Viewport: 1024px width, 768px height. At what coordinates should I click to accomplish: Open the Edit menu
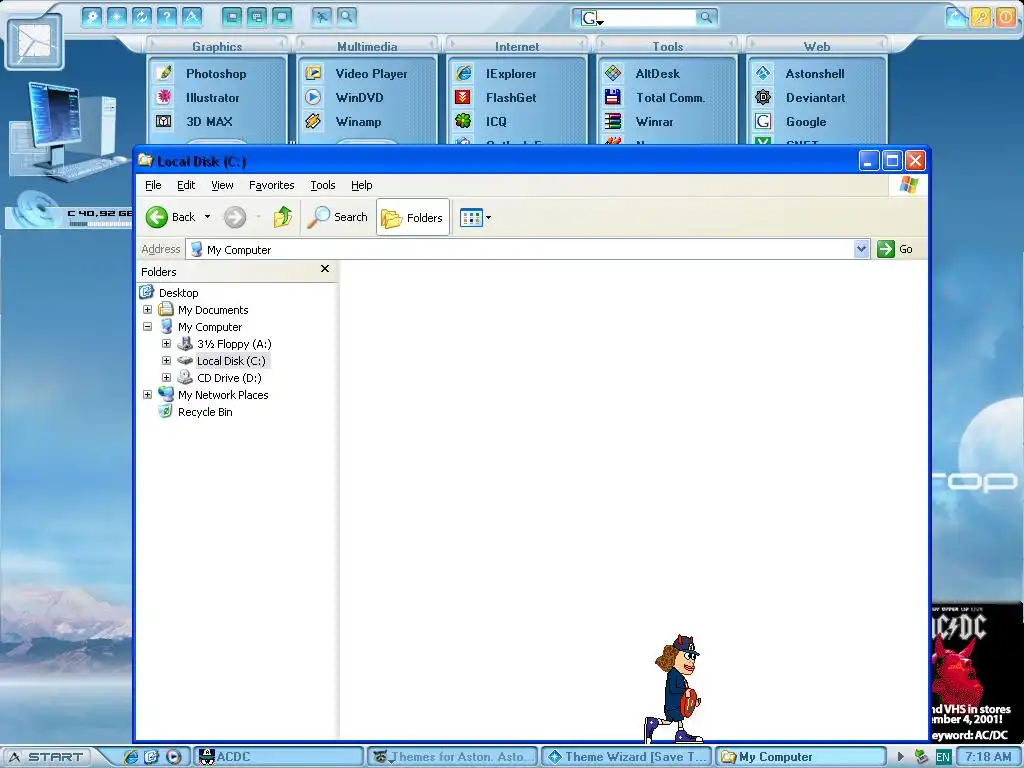pos(186,185)
